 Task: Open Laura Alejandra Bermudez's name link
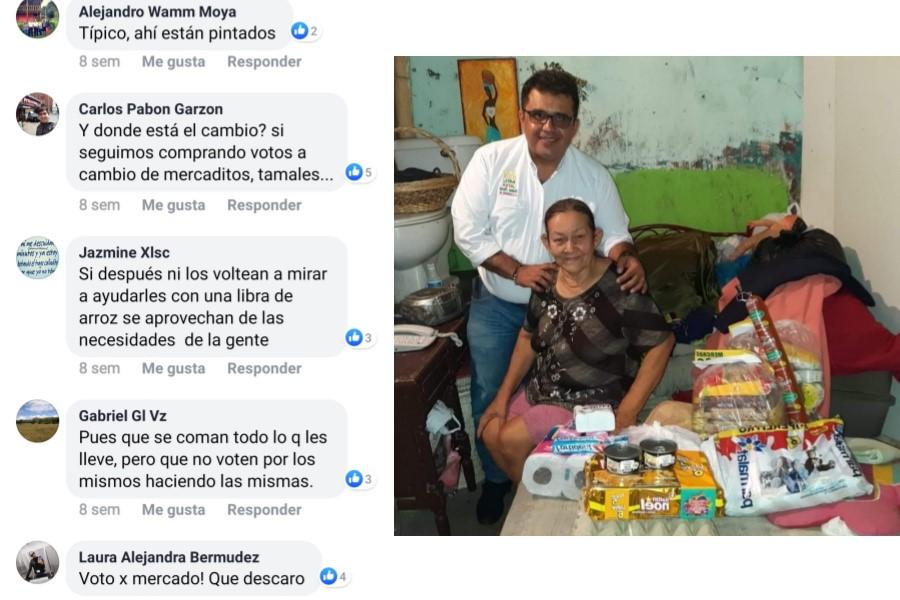[x=169, y=557]
